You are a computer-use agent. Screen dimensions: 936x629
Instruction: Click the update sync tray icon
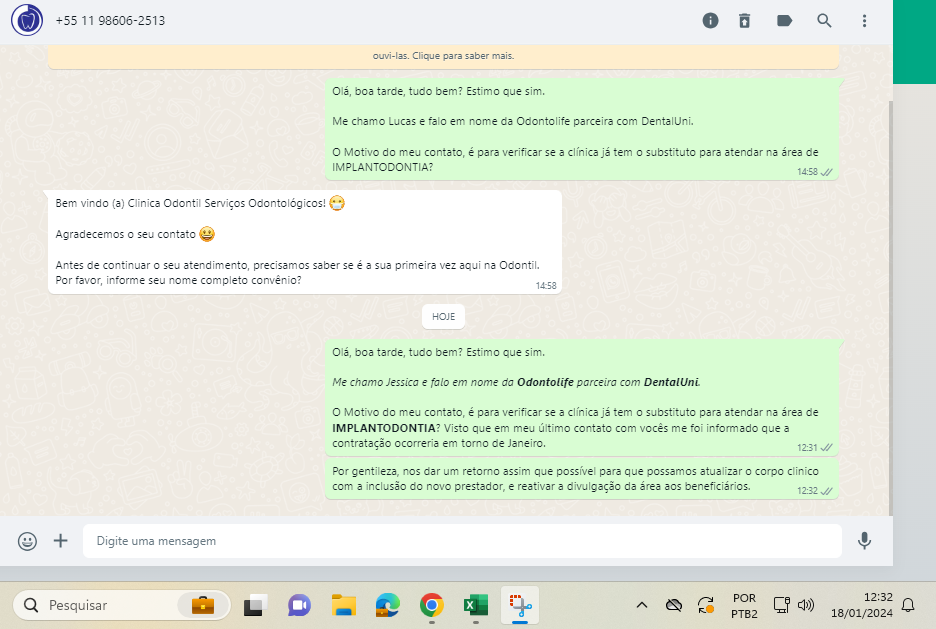pos(706,605)
